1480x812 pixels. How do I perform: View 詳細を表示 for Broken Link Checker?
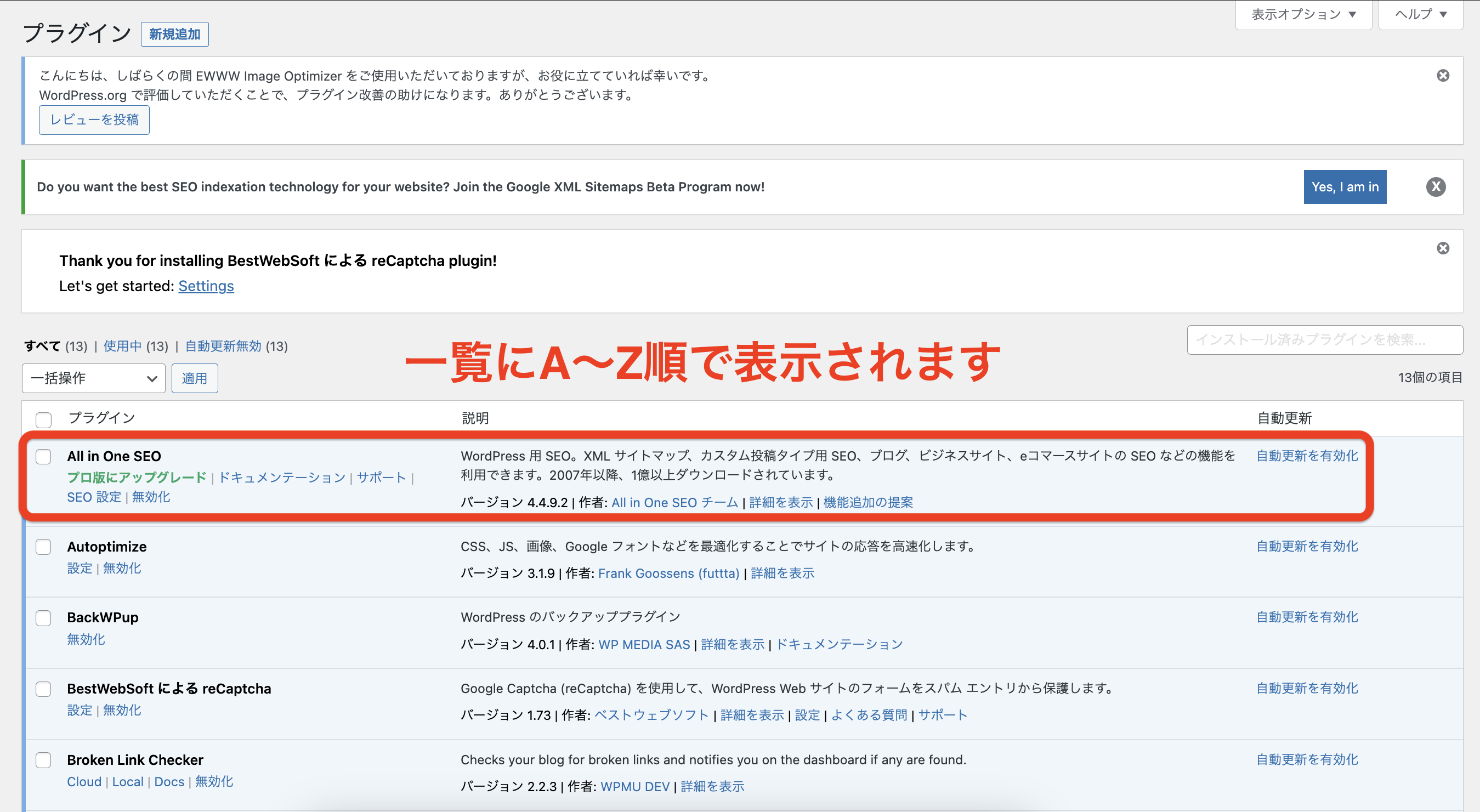click(712, 787)
